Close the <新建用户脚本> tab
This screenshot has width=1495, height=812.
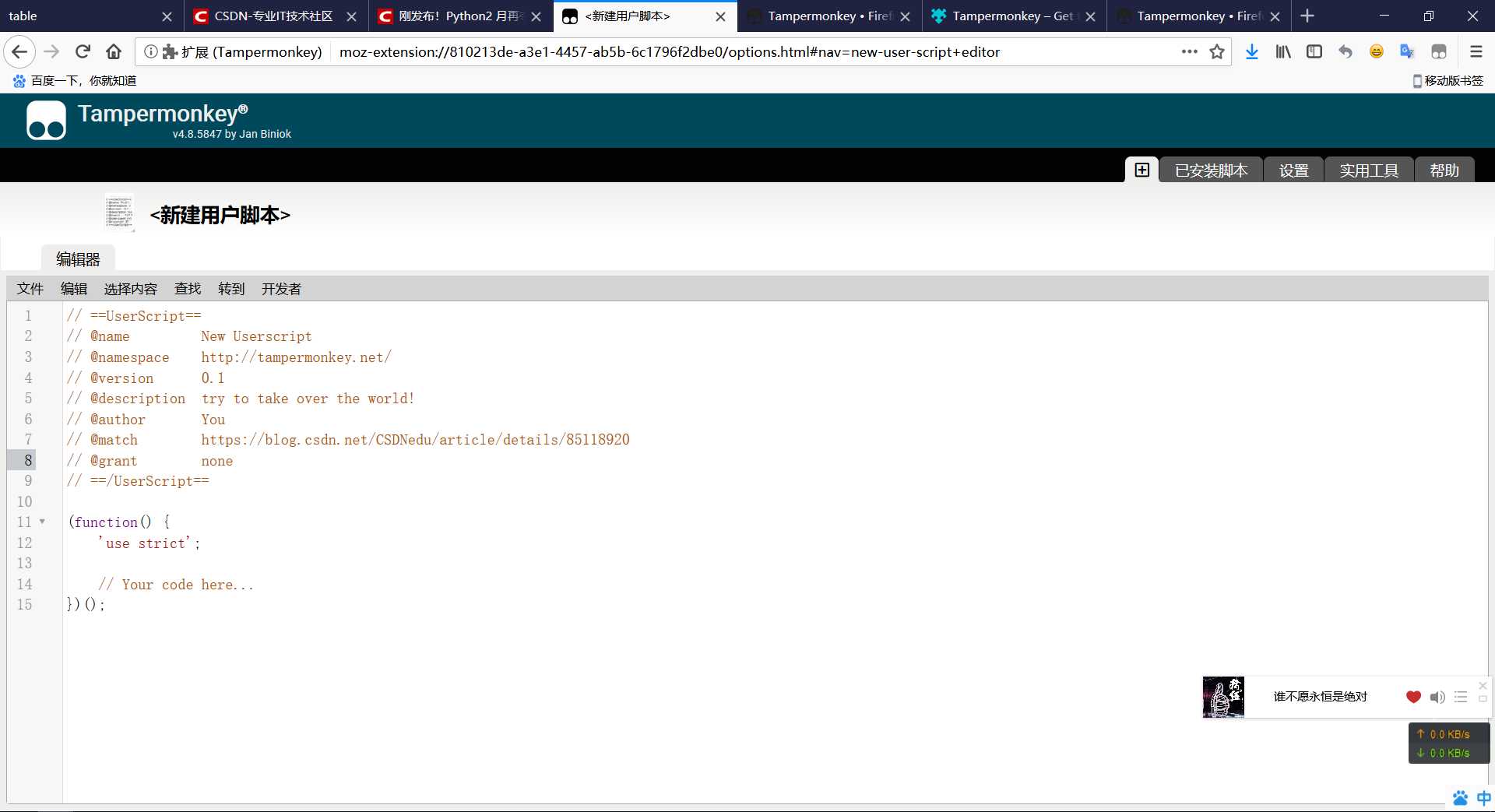(x=720, y=16)
